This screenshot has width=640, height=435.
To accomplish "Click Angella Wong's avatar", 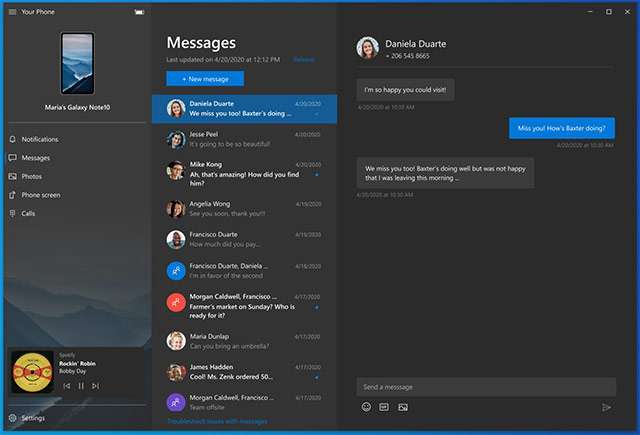I will point(176,209).
